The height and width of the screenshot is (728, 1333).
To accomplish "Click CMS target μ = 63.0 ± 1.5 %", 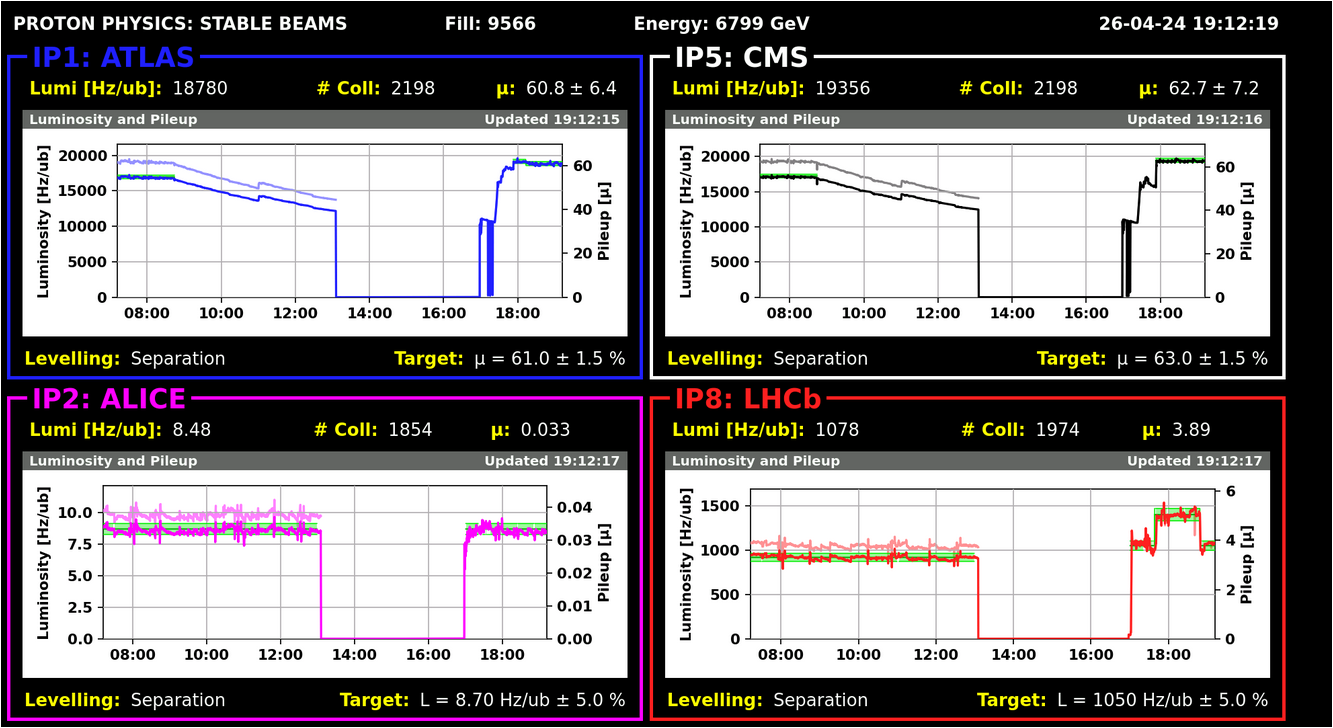I will click(x=1192, y=358).
